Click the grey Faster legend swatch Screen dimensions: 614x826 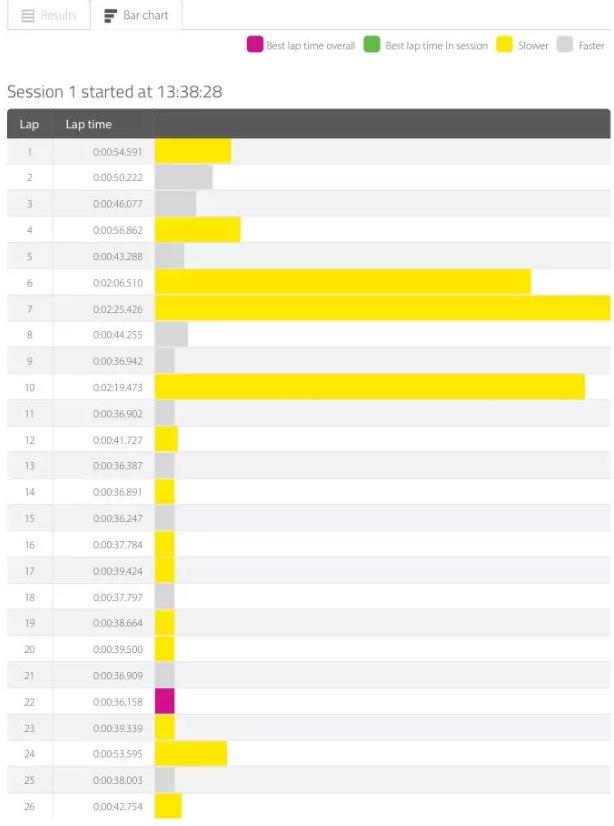(565, 45)
